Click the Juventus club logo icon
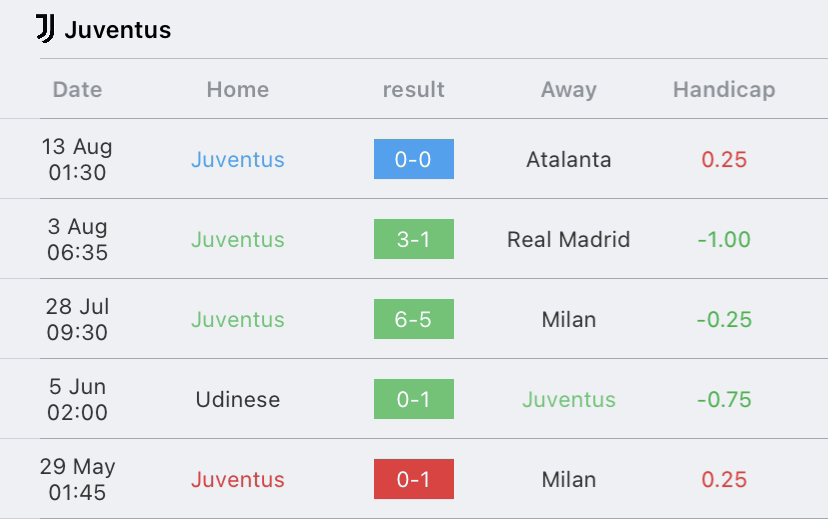The height and width of the screenshot is (519, 828). (45, 29)
